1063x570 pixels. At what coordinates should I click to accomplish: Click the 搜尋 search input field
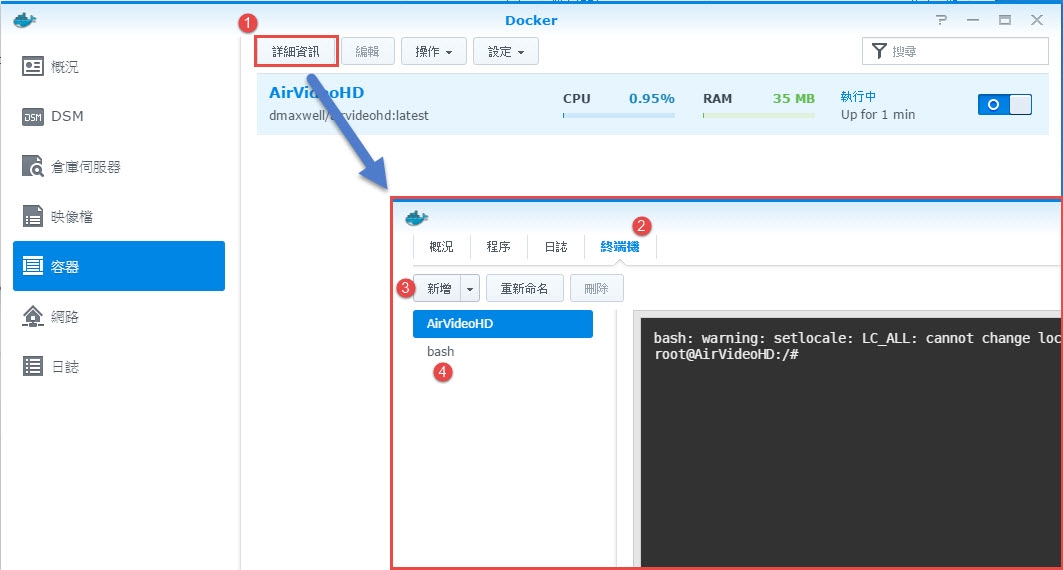[x=955, y=51]
